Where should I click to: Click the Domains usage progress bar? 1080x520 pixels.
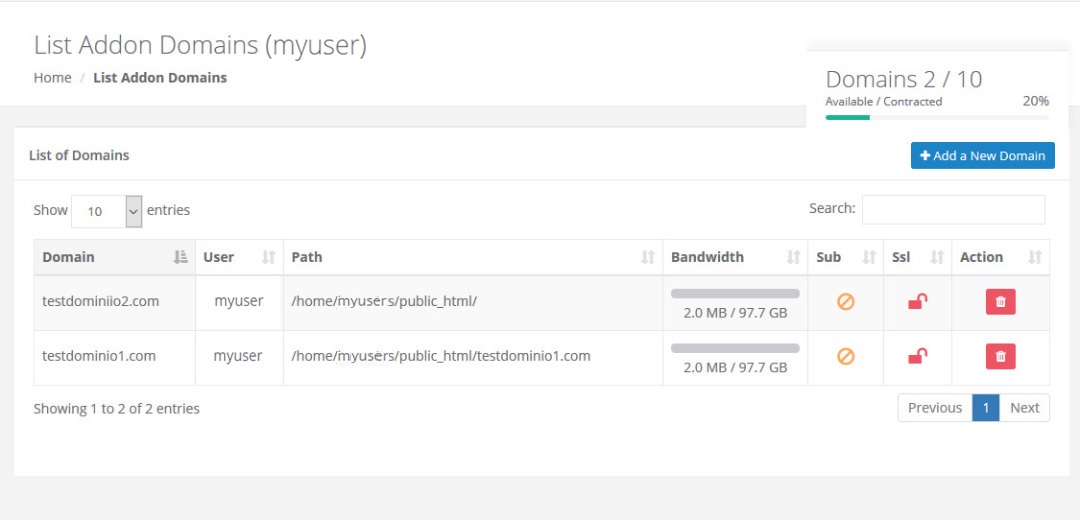click(937, 118)
